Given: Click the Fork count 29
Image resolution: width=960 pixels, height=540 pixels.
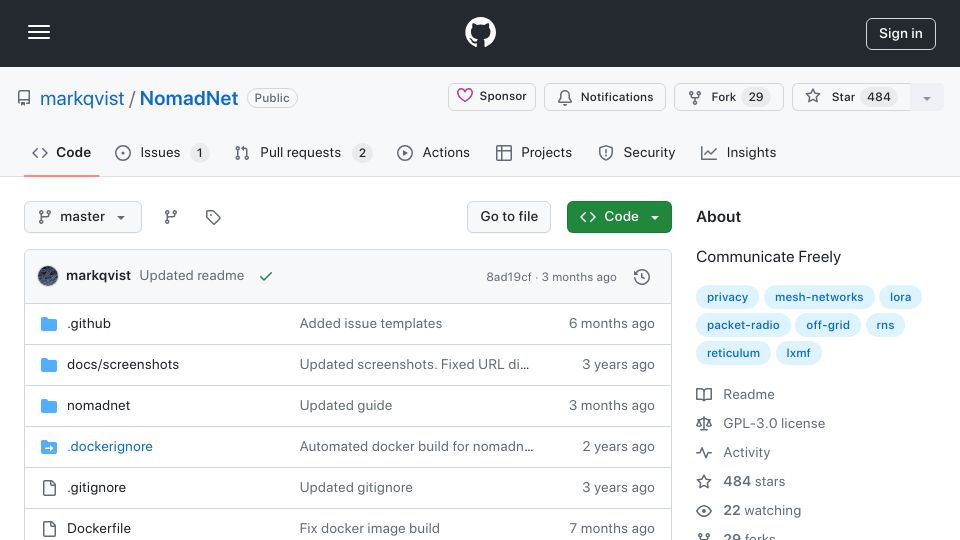Looking at the screenshot, I should [756, 97].
